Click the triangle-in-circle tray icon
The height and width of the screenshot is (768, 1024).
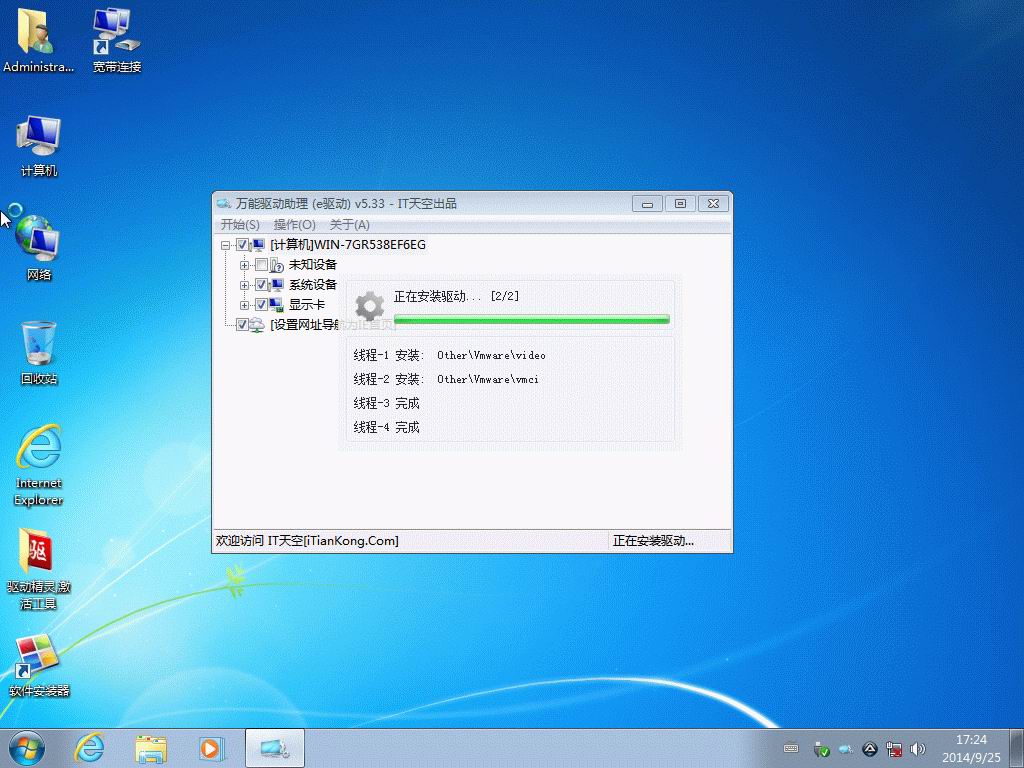[869, 749]
